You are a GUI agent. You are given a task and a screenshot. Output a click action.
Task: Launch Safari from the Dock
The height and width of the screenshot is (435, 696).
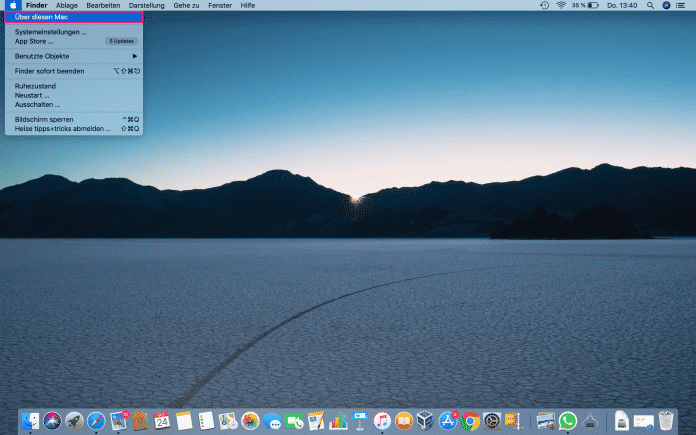(96, 421)
